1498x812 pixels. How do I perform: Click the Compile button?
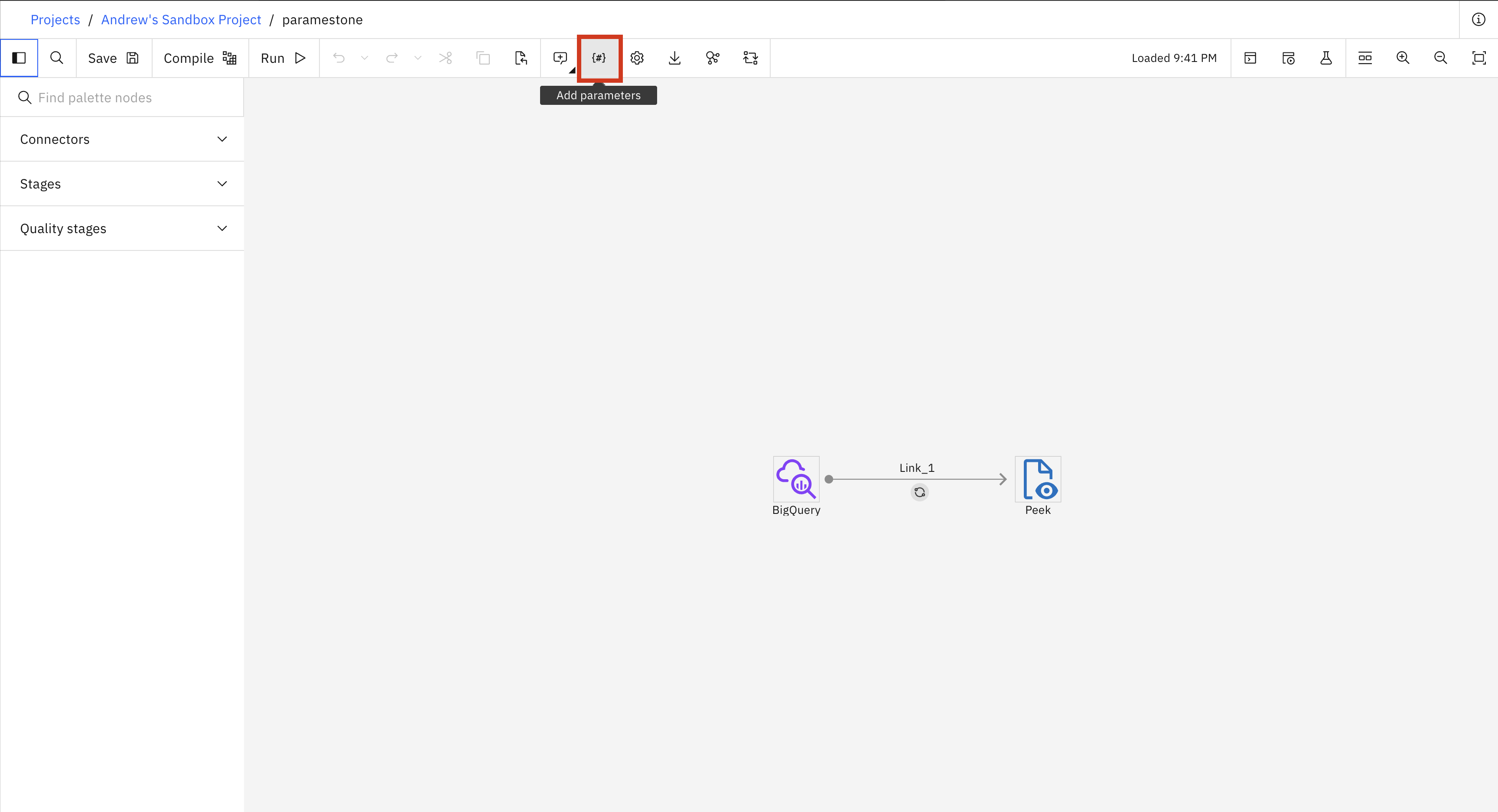(199, 58)
